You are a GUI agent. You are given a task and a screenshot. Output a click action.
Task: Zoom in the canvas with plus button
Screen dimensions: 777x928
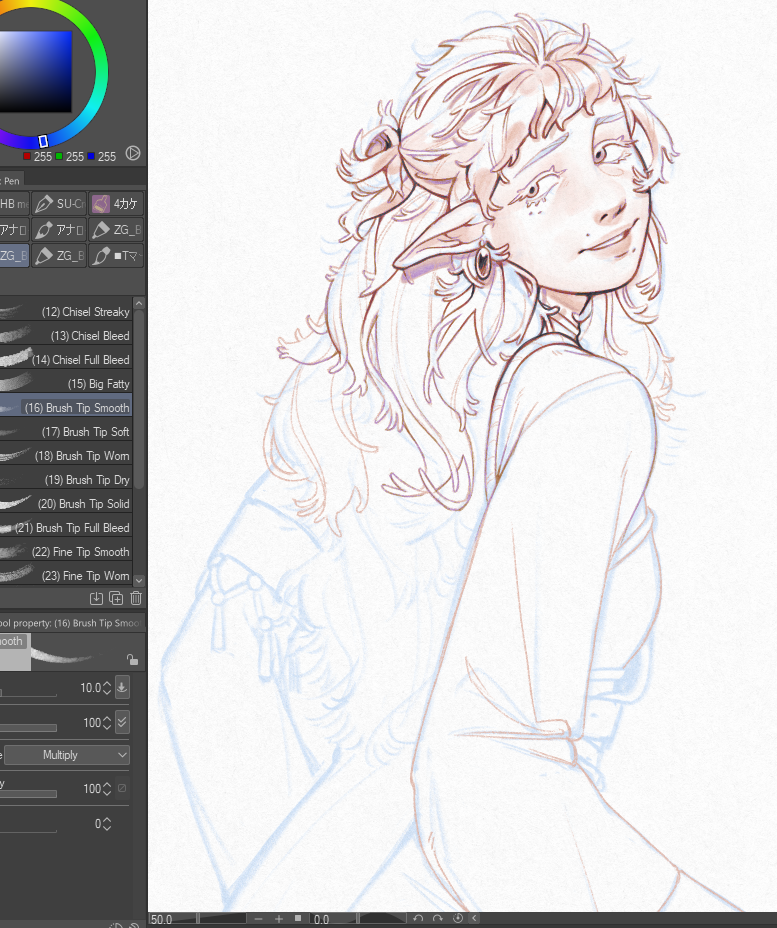(278, 918)
